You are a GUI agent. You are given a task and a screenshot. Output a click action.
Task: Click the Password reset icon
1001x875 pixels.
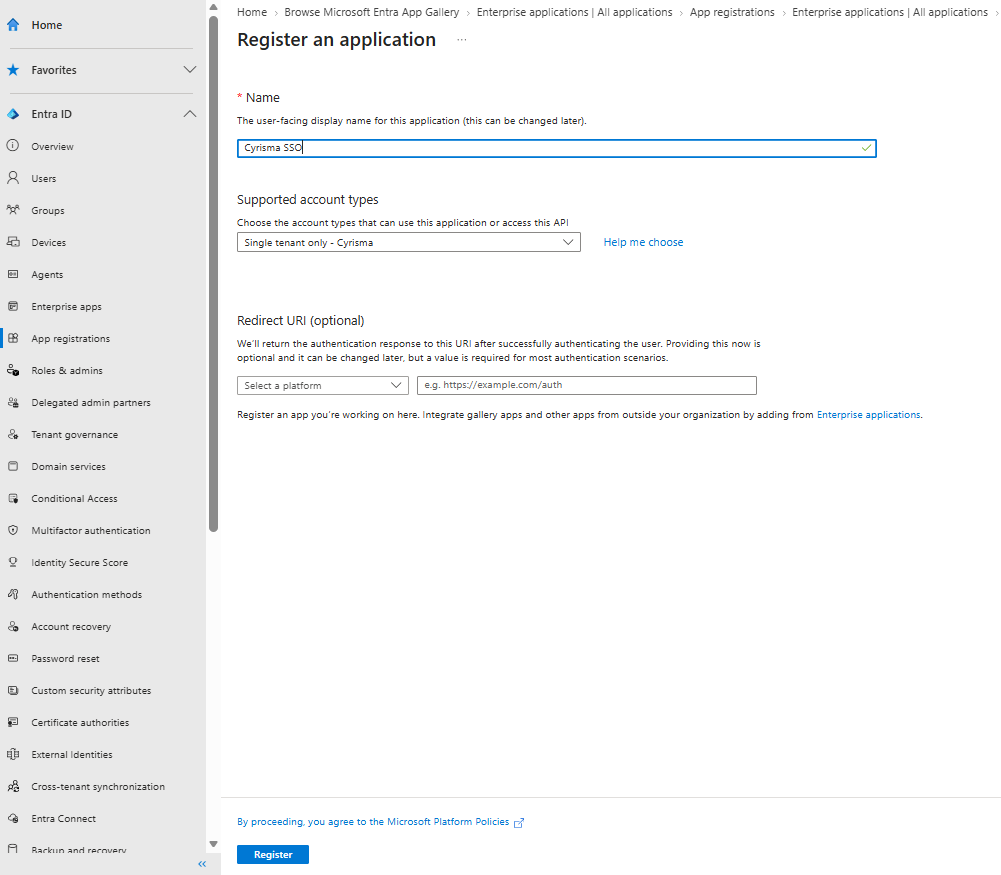coord(13,658)
